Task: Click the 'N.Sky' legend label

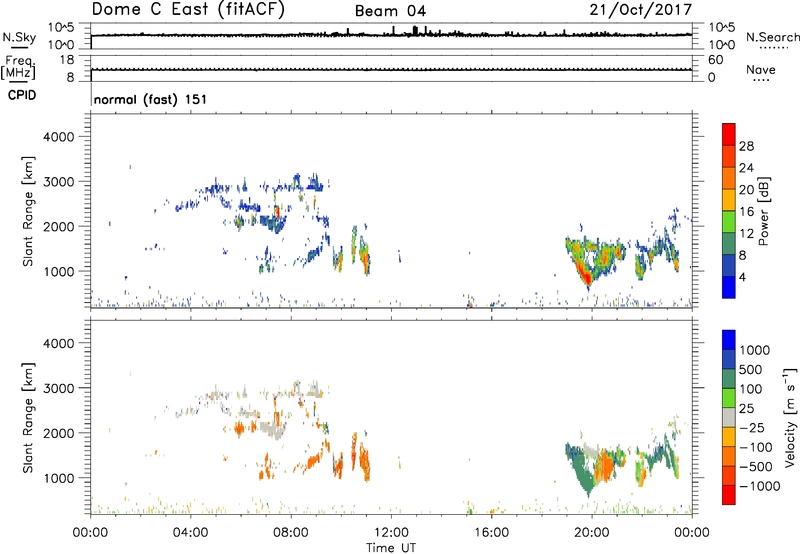Action: (x=19, y=37)
